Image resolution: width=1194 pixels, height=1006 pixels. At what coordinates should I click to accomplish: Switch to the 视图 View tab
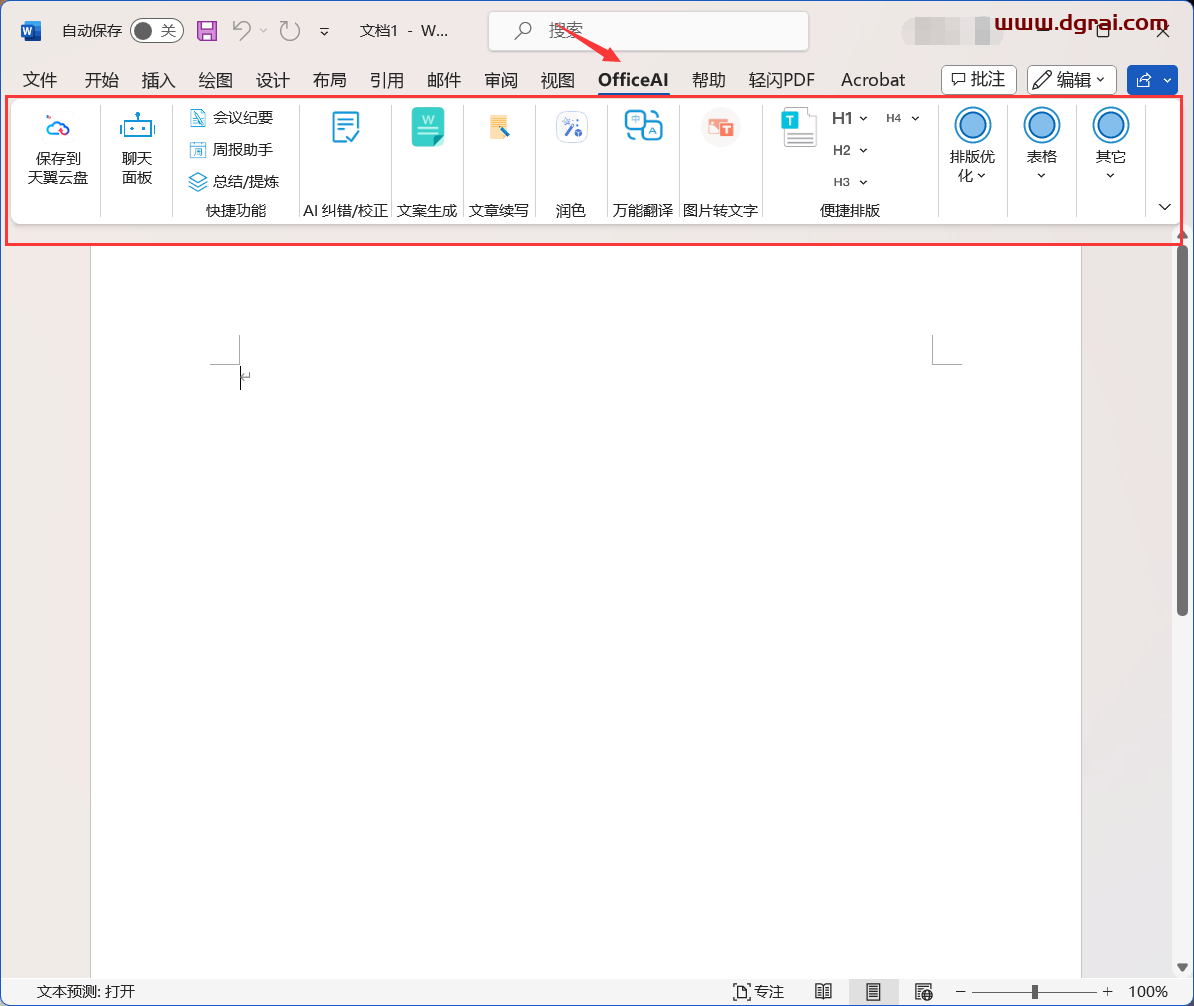[x=557, y=80]
